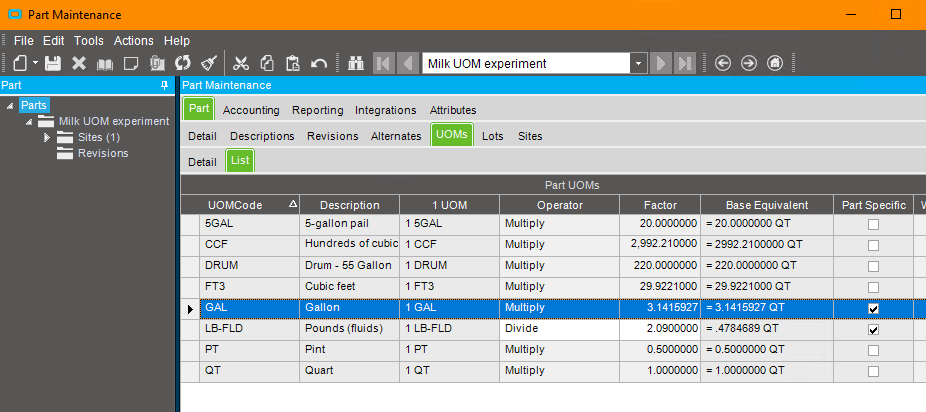This screenshot has width=926, height=412.
Task: Click the attachments clipboard icon
Action: click(157, 63)
